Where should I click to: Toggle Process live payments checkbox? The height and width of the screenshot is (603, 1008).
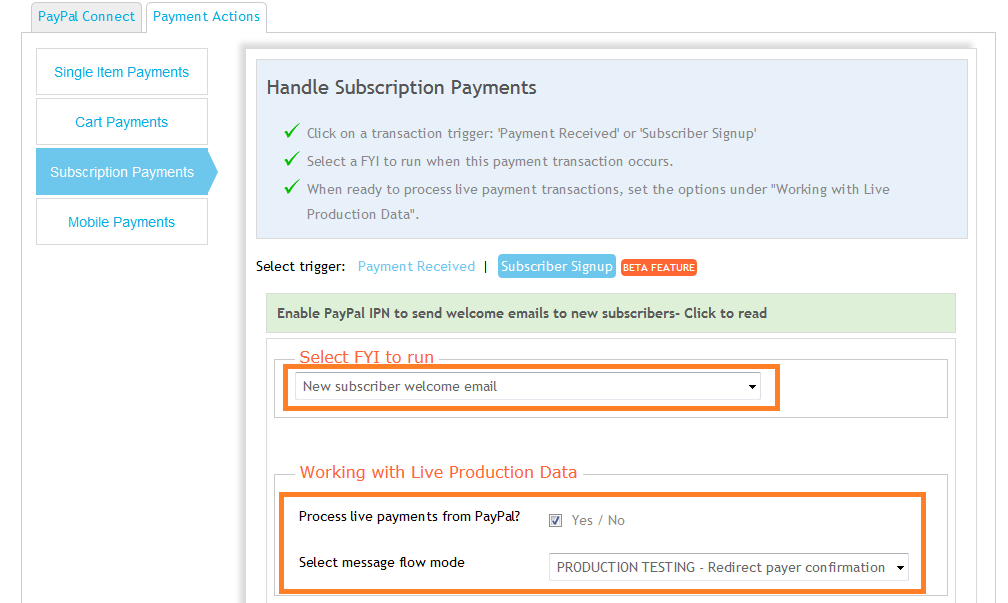(x=555, y=521)
